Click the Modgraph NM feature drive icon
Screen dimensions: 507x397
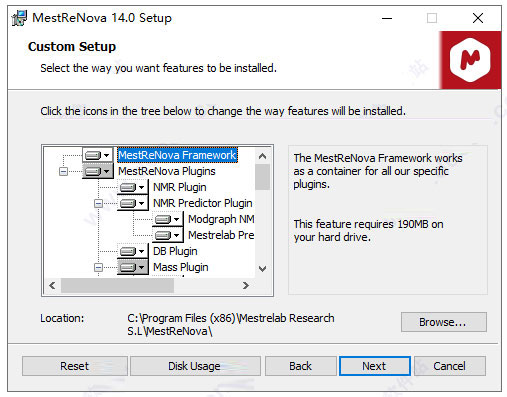168,219
